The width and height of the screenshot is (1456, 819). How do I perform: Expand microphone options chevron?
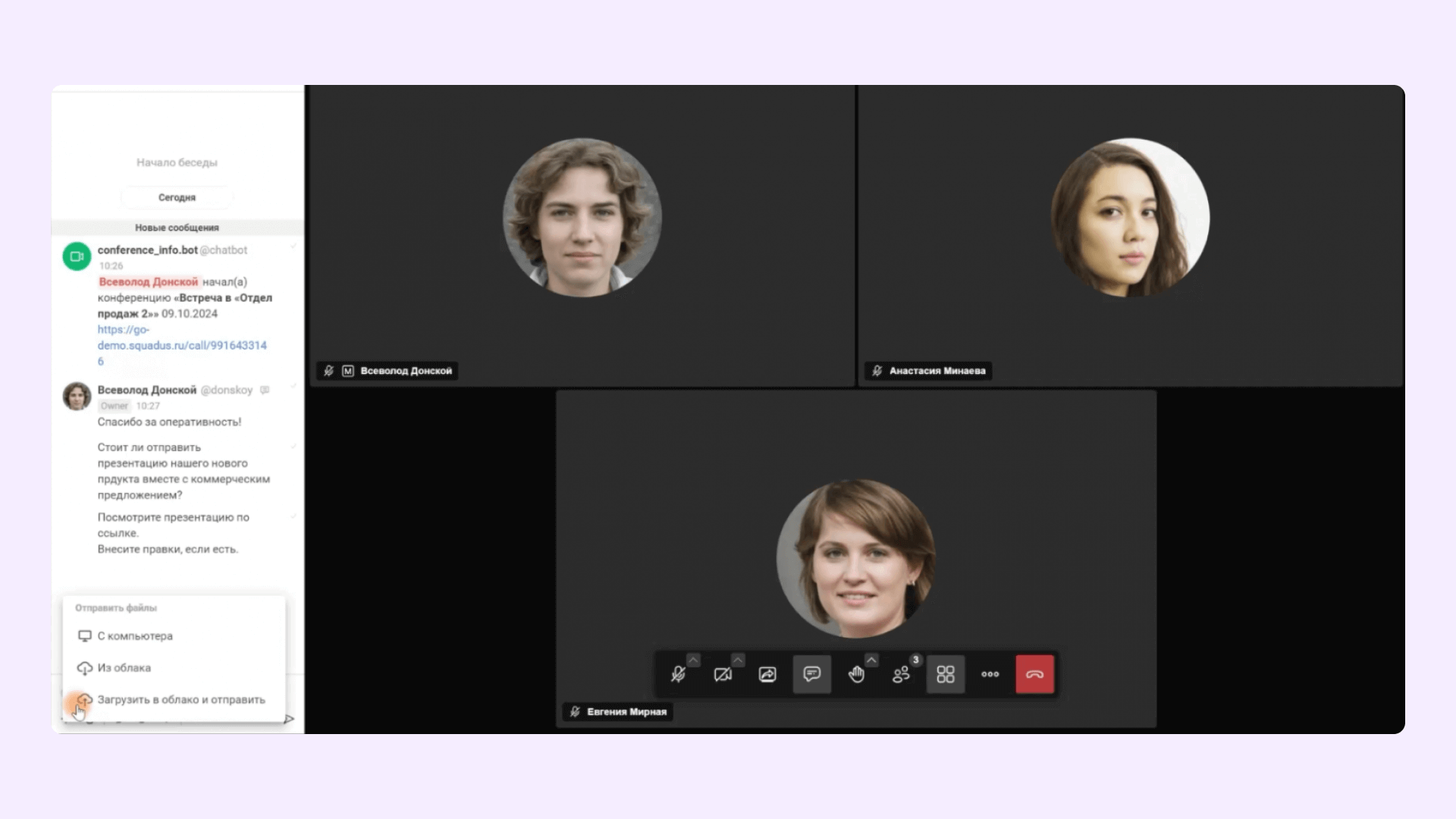point(693,660)
